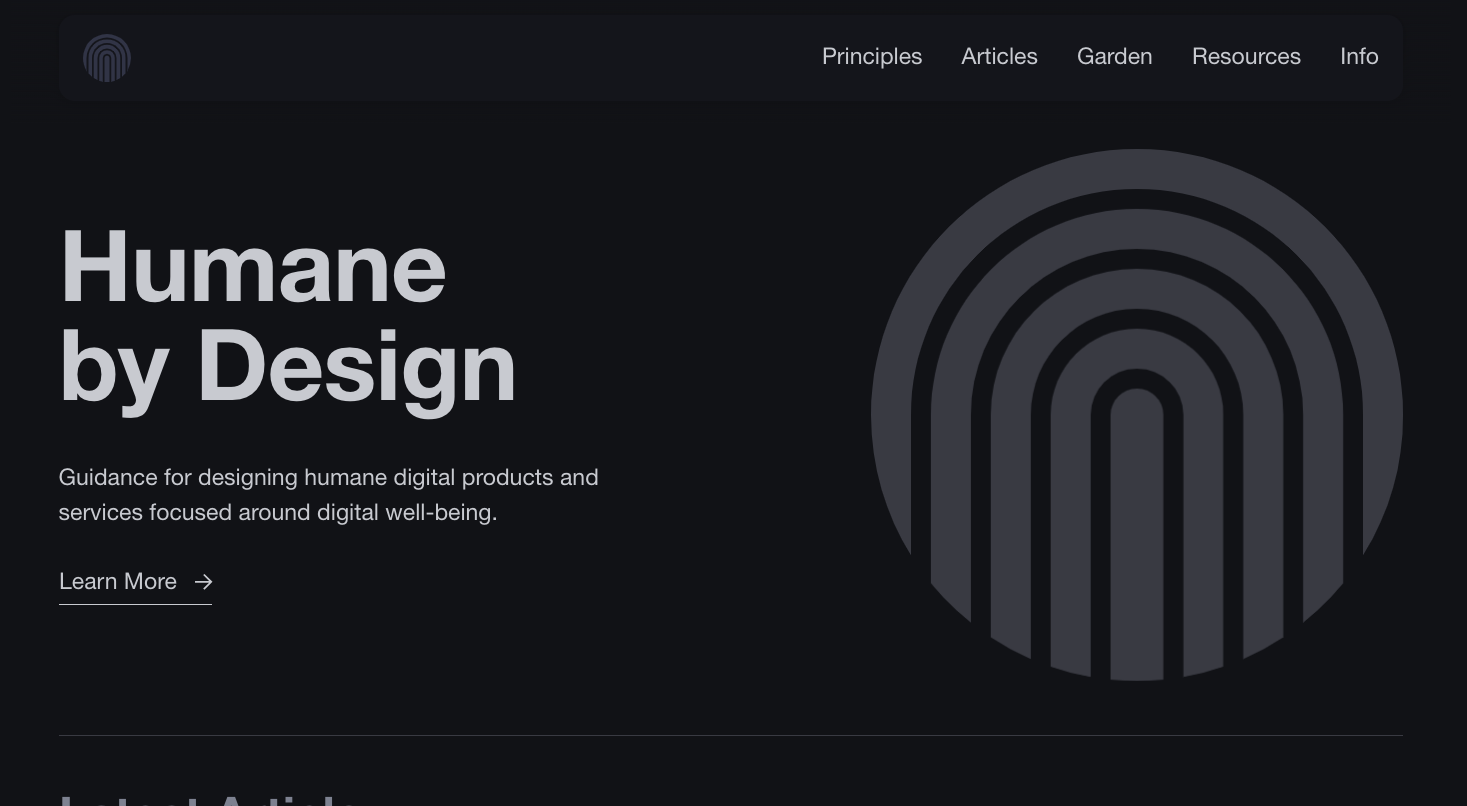Open the Info page
Viewport: 1467px width, 806px height.
tap(1359, 57)
